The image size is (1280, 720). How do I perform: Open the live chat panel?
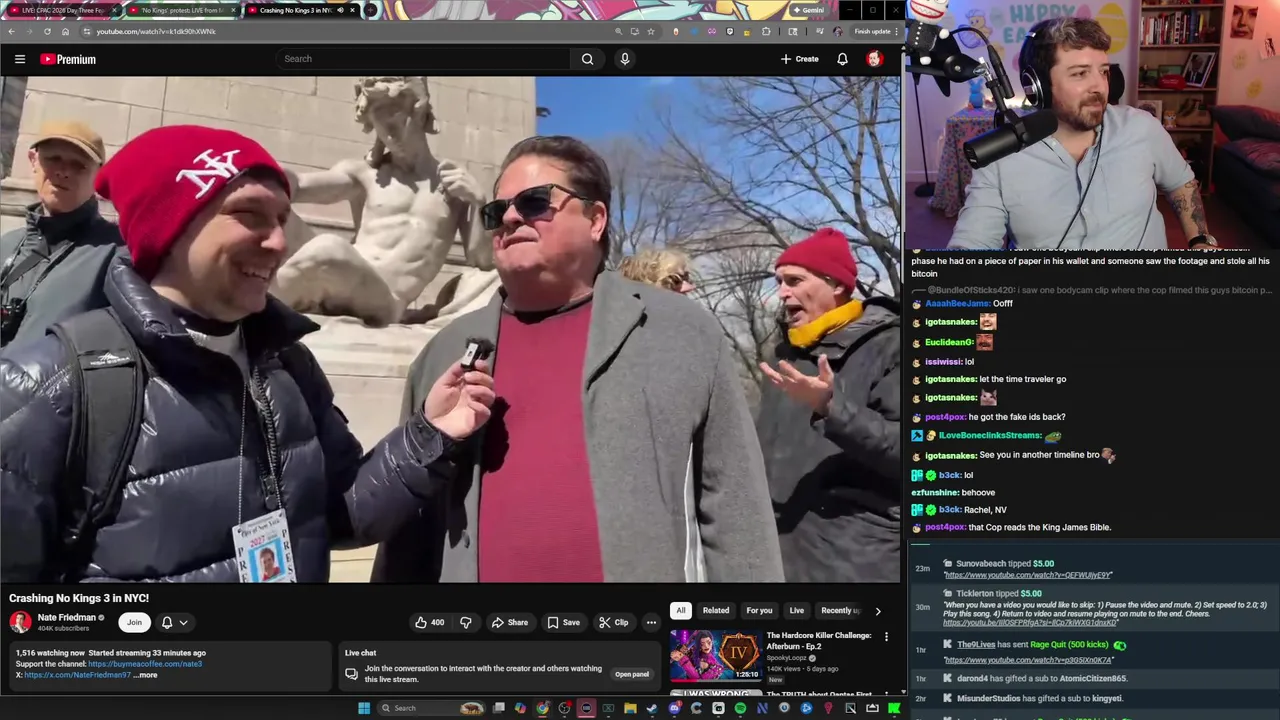(632, 674)
